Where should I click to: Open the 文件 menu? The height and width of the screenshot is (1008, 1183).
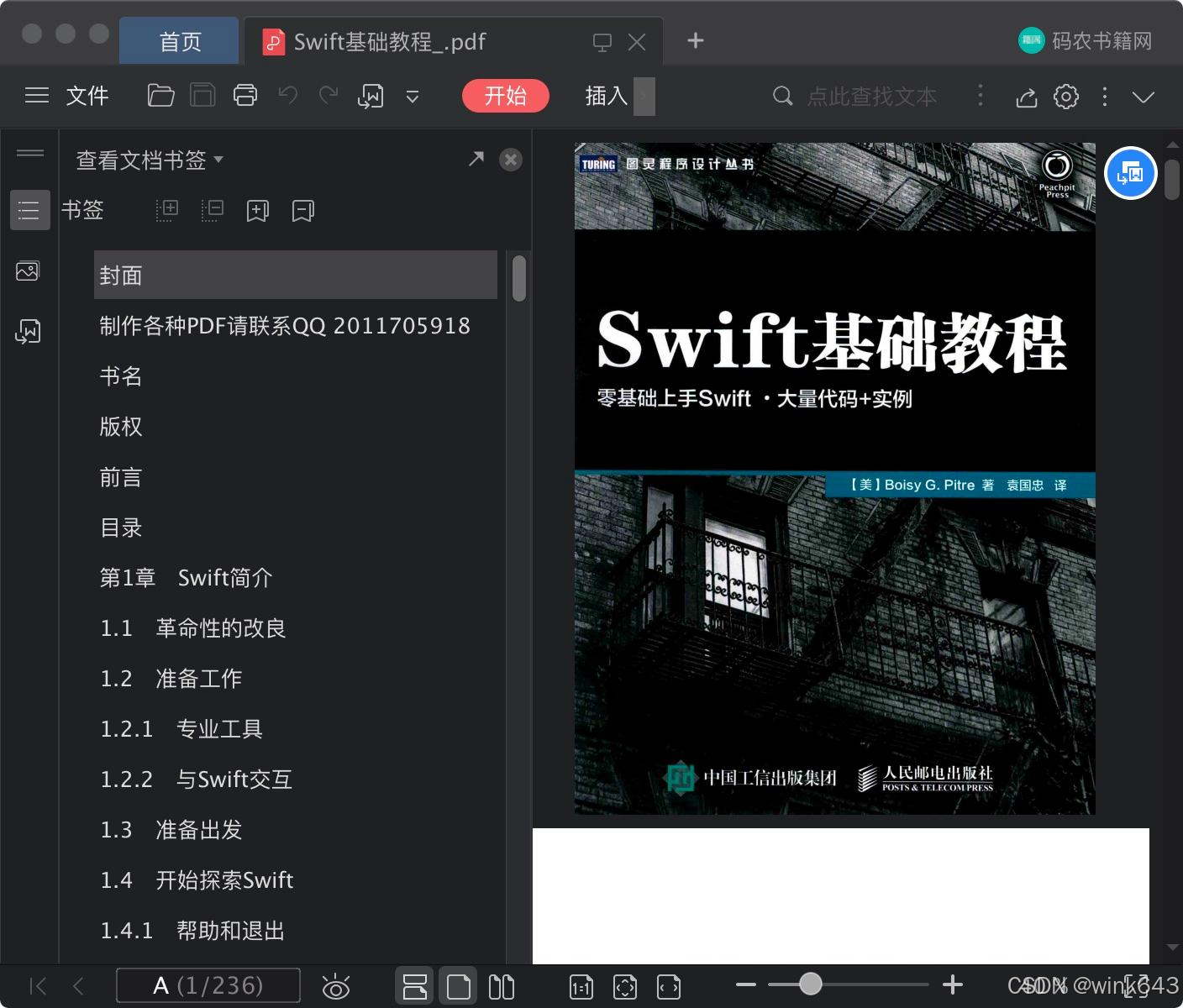coord(87,96)
